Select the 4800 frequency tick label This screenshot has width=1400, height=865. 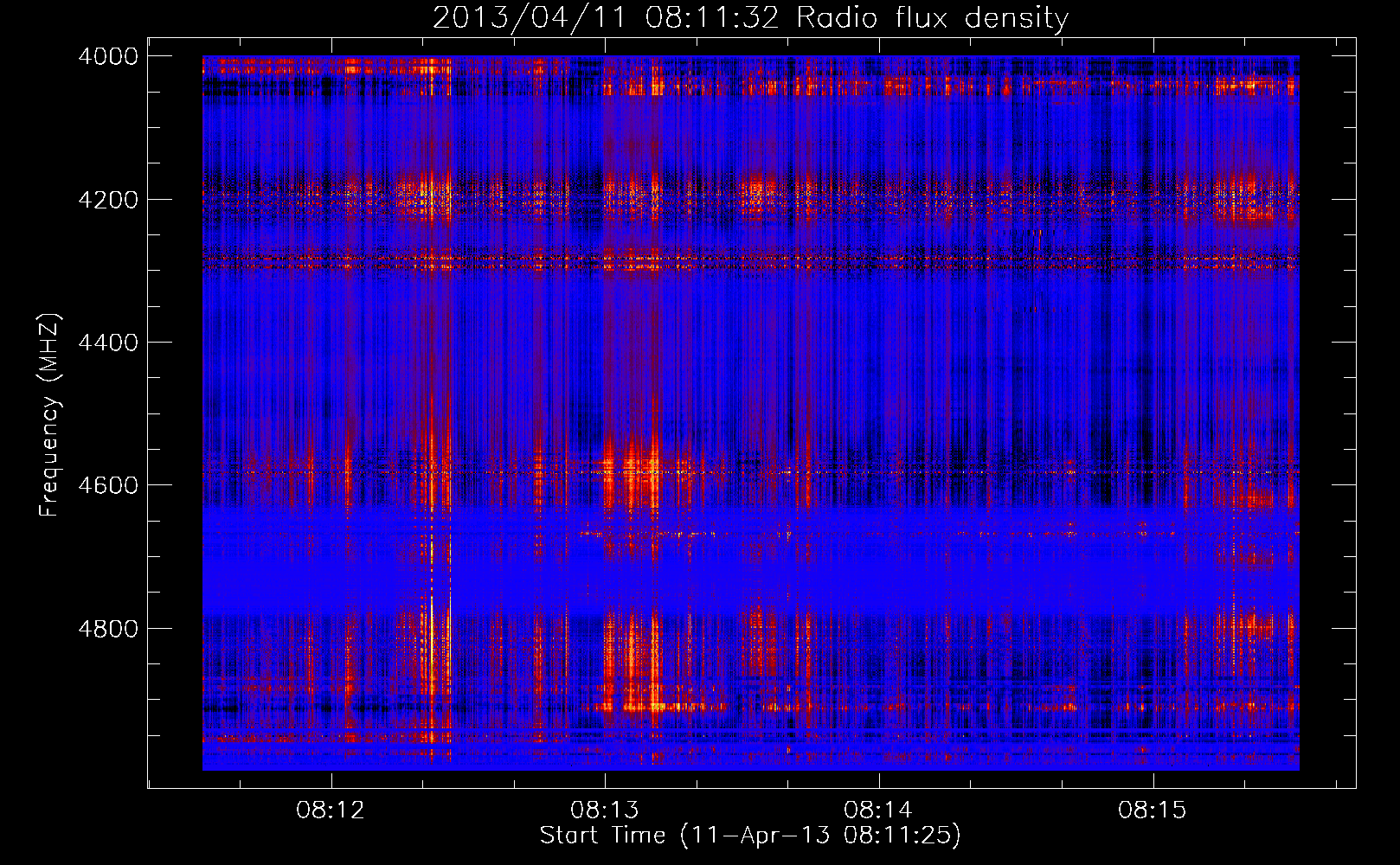pyautogui.click(x=108, y=629)
